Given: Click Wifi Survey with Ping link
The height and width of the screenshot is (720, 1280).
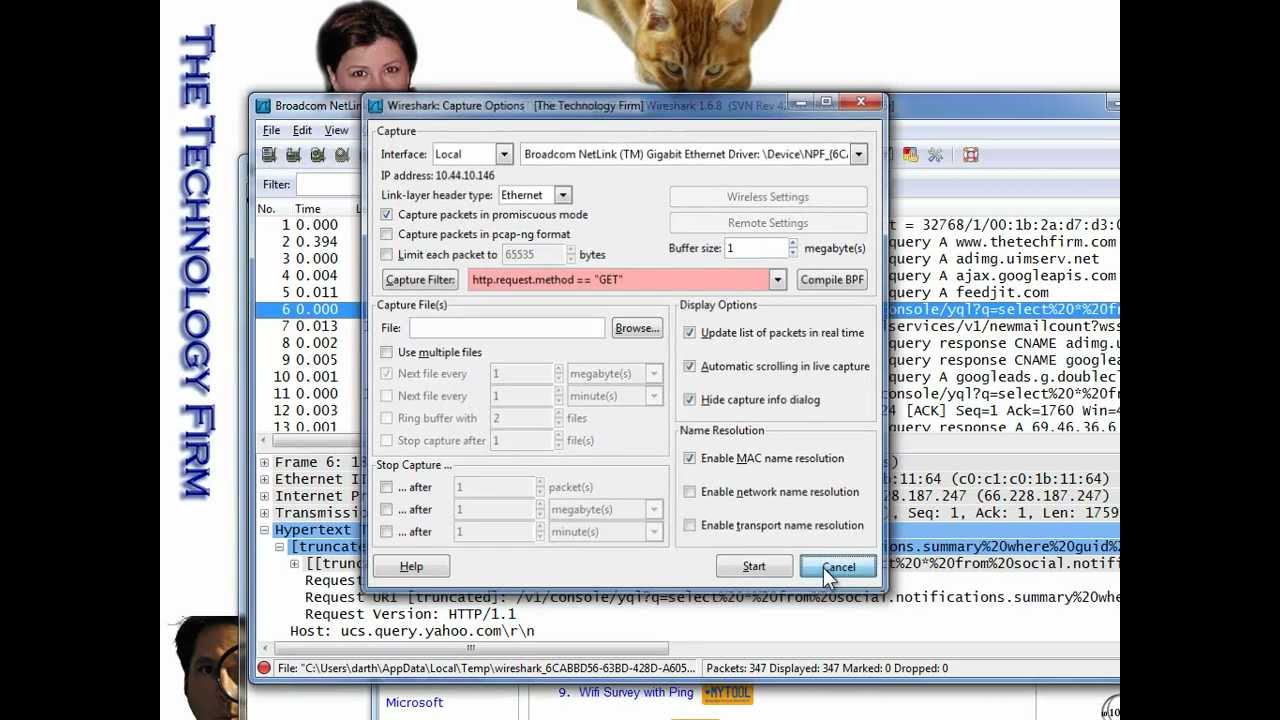Looking at the screenshot, I should tap(636, 692).
